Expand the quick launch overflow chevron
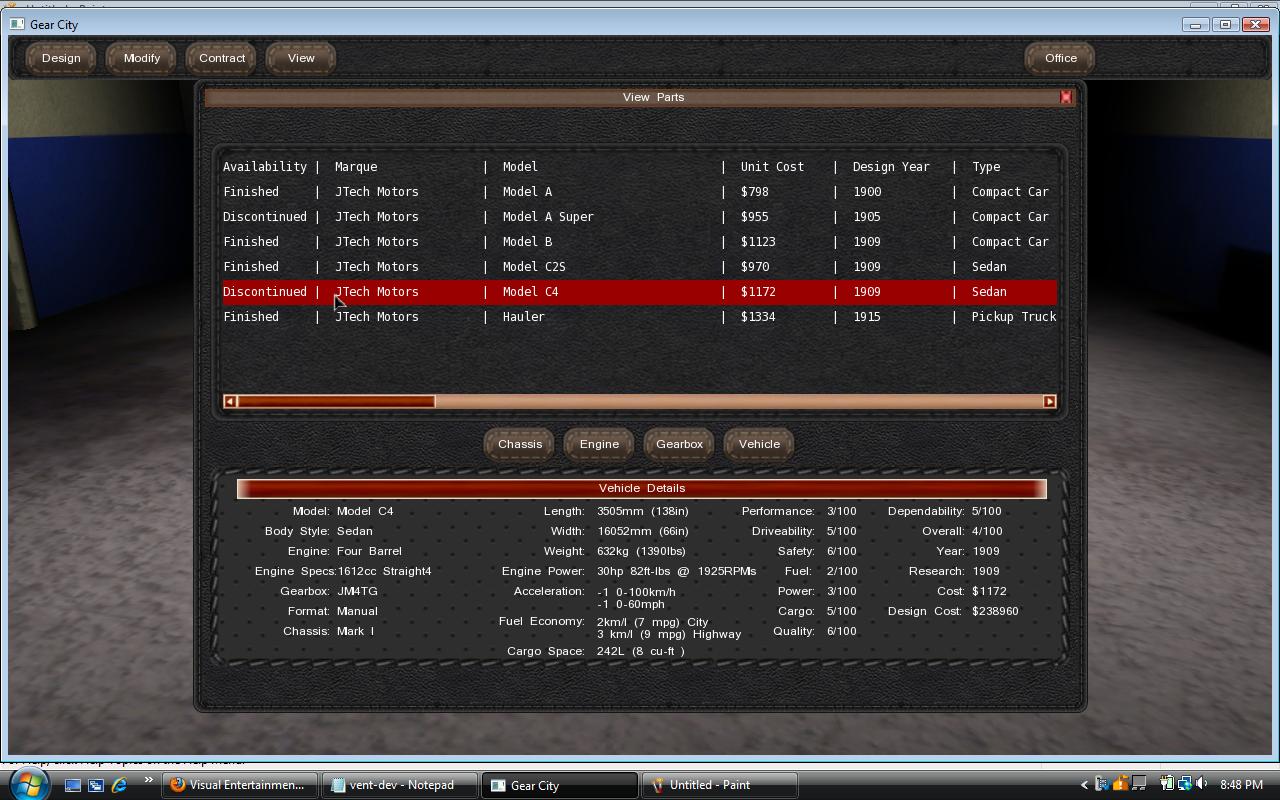The width and height of the screenshot is (1280, 800). click(148, 780)
